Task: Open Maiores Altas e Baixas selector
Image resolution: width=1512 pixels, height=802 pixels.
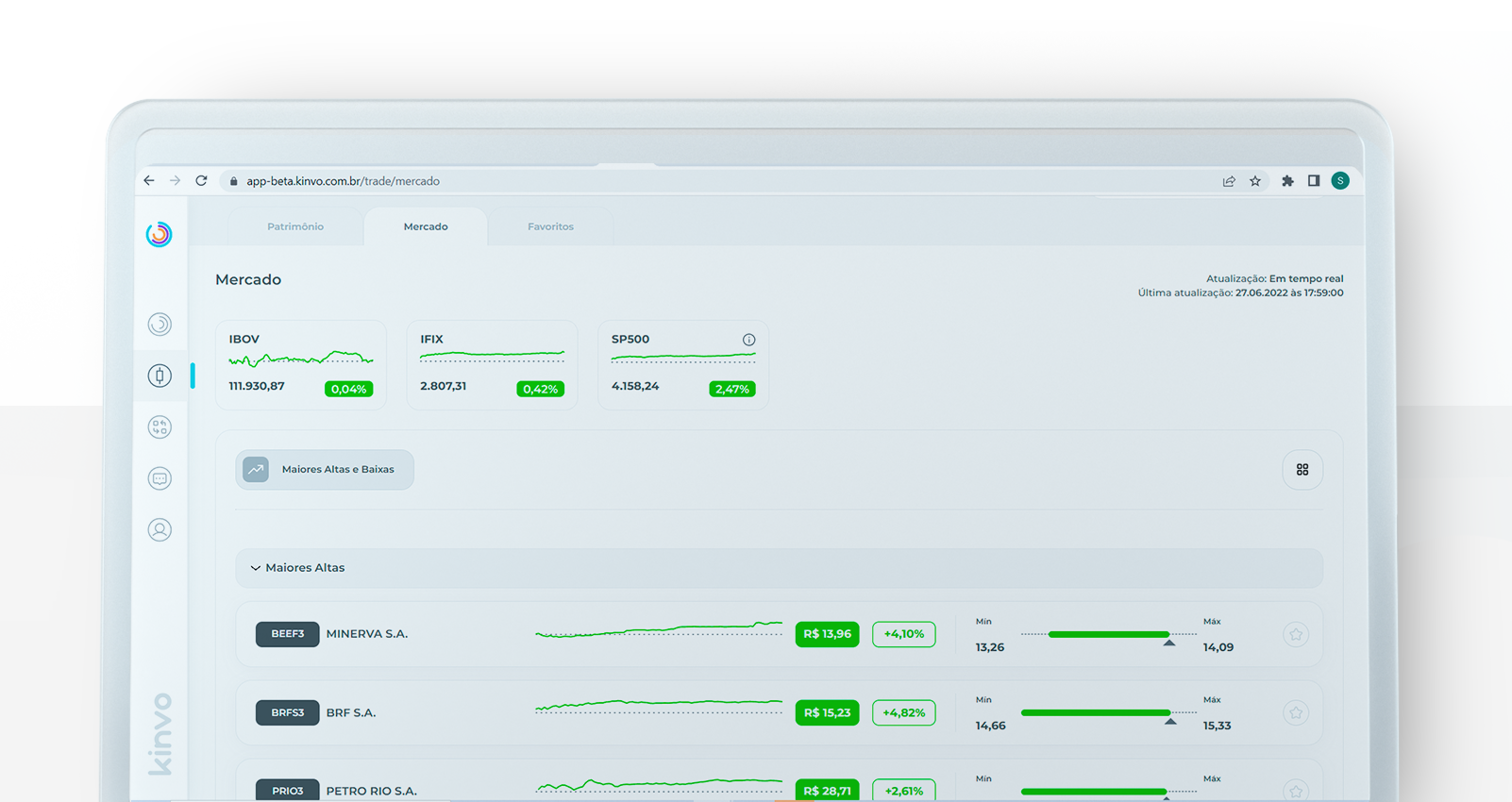Action: pos(325,470)
